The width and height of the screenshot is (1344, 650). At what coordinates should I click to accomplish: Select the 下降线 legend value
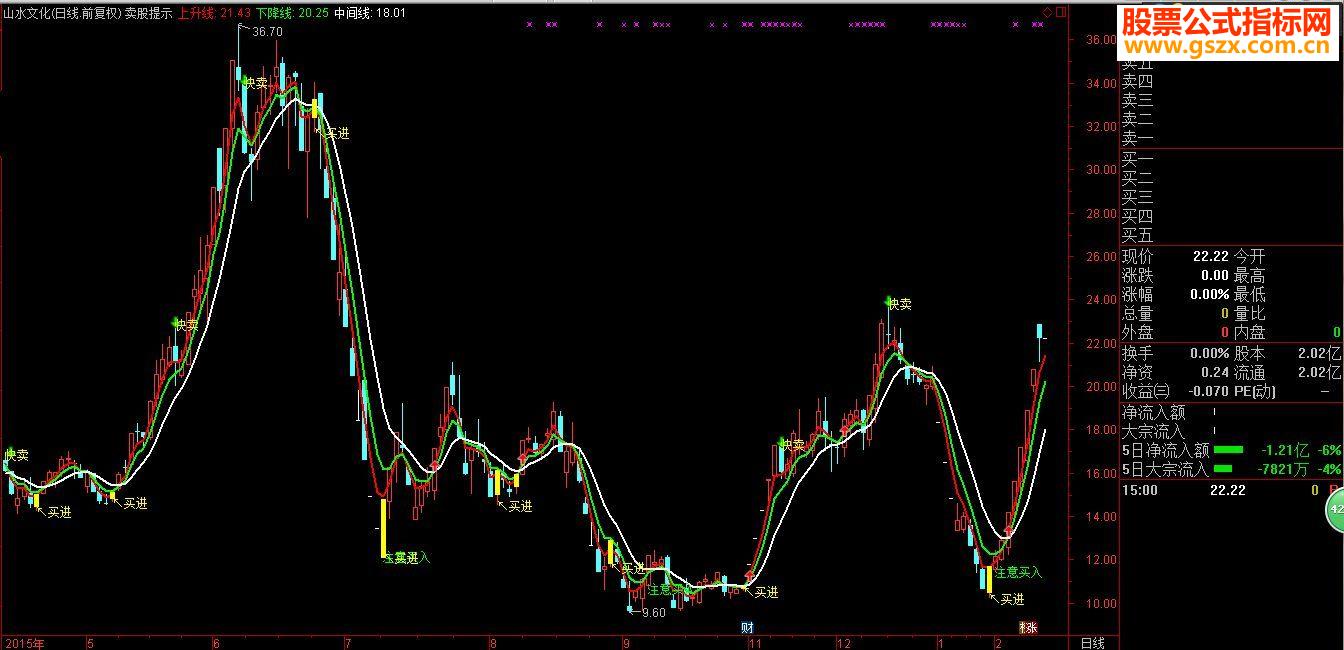[x=291, y=14]
